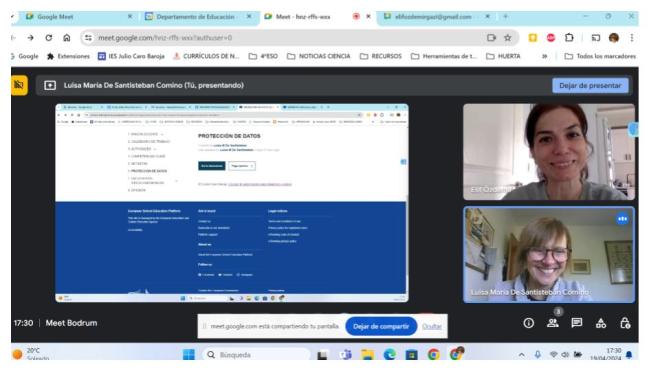Open host controls lock icon

[625, 323]
